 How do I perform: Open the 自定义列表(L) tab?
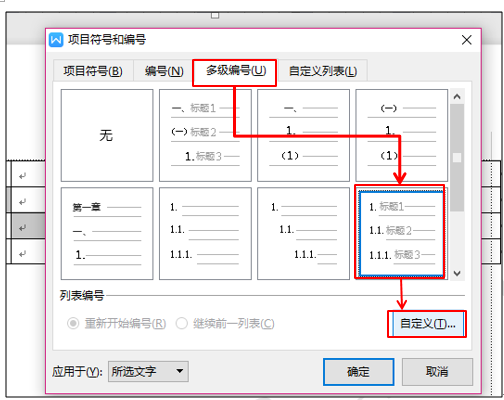tap(323, 71)
